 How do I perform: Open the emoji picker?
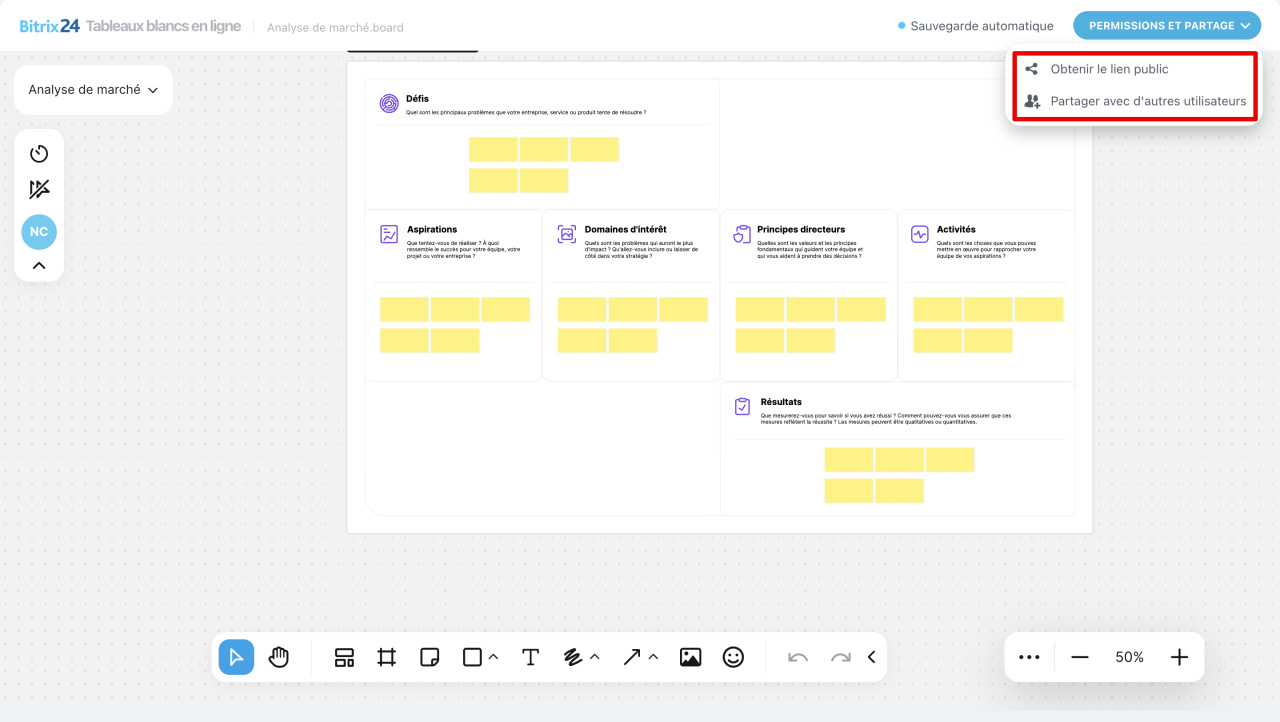[x=733, y=657]
